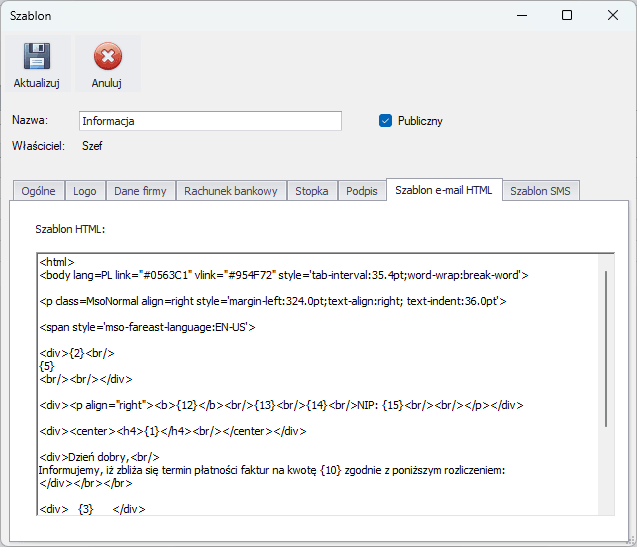Click the <body lang=PL line in editor
The height and width of the screenshot is (547, 637).
284,275
